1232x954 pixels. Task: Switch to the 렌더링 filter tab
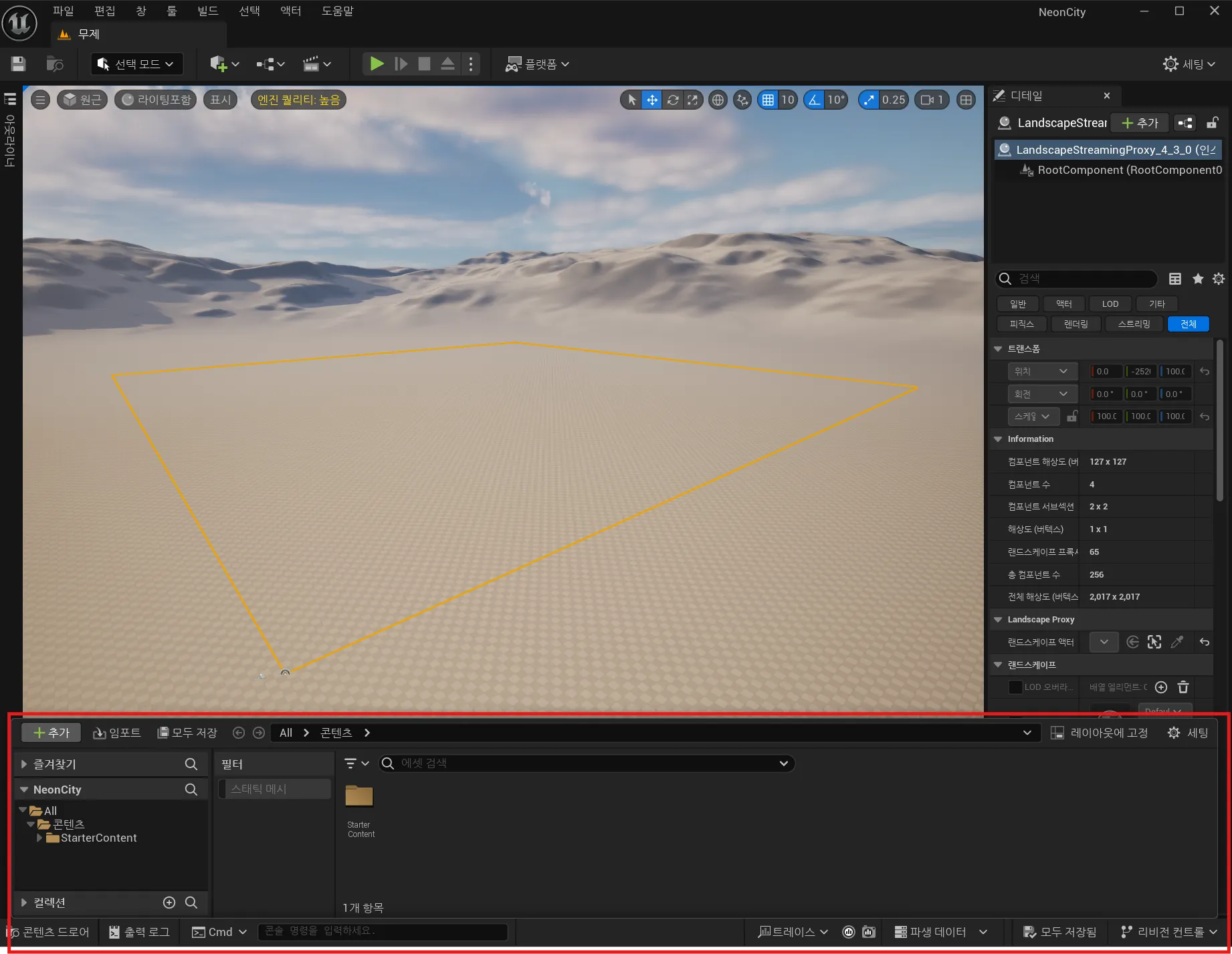point(1075,324)
